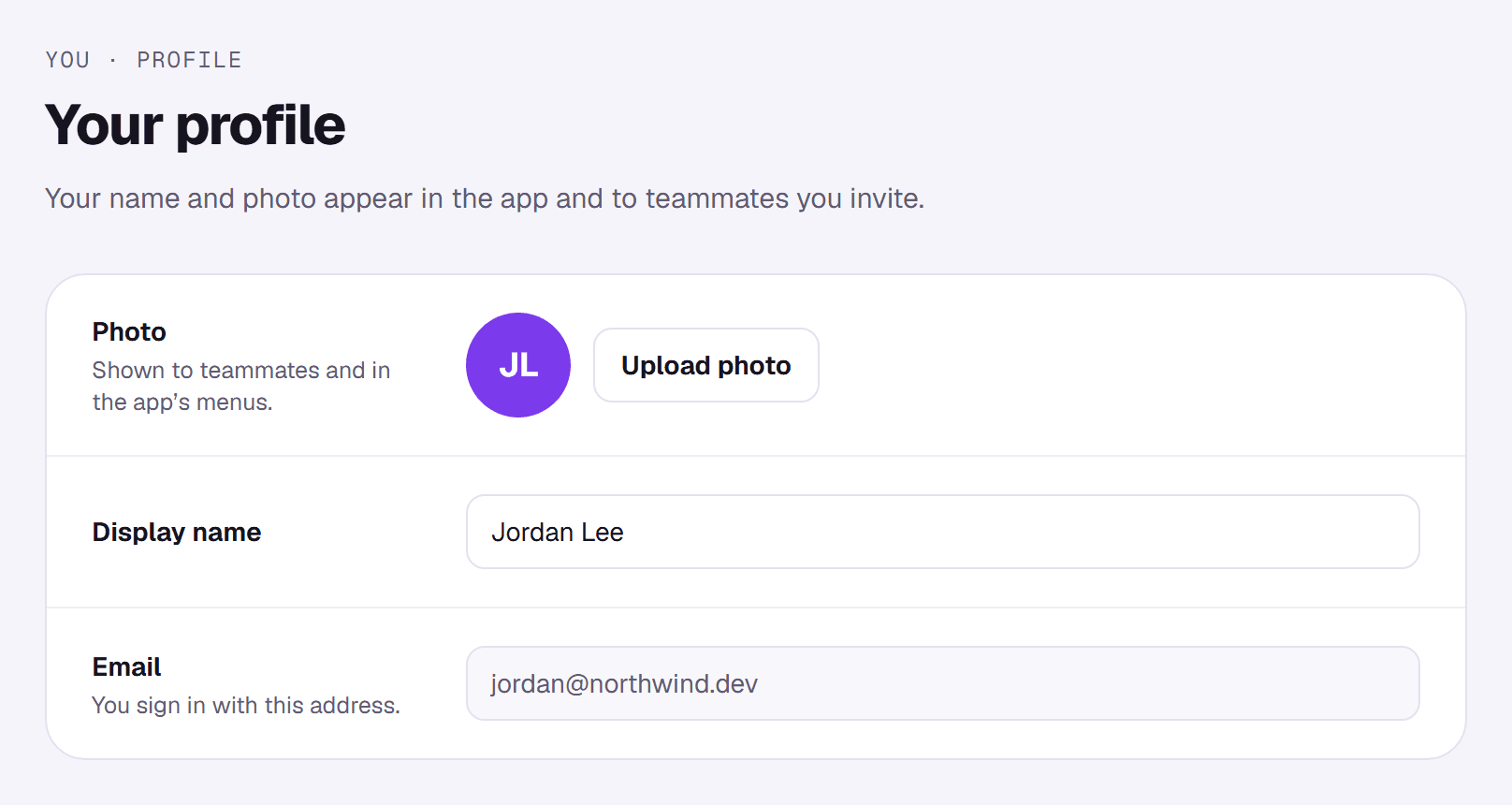Click the dot separator in the breadcrumb
The height and width of the screenshot is (805, 1512).
click(x=113, y=60)
